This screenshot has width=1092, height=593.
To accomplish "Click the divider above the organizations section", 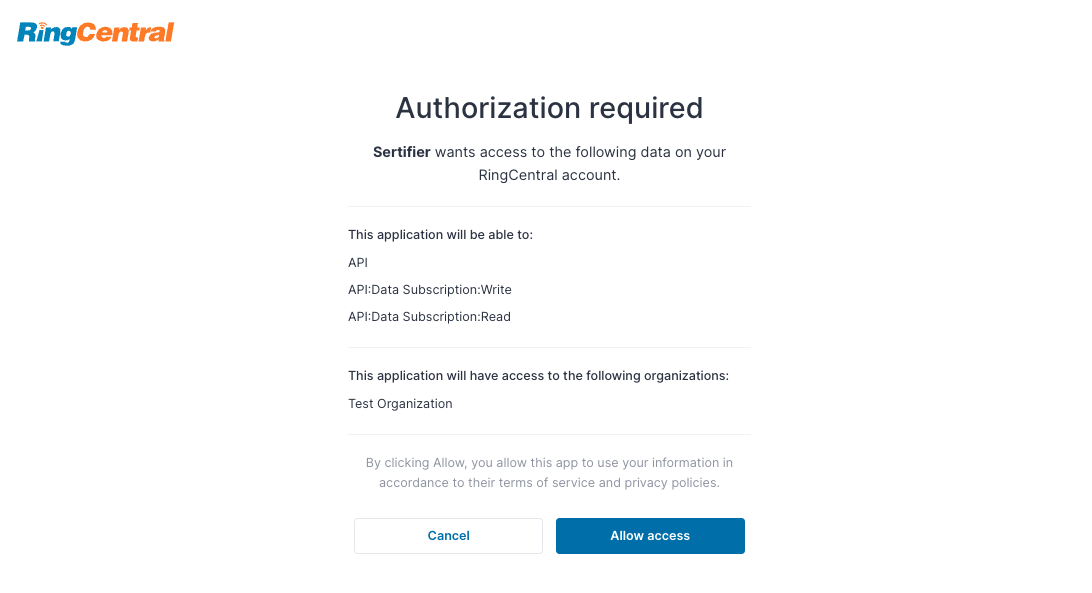I will 549,347.
